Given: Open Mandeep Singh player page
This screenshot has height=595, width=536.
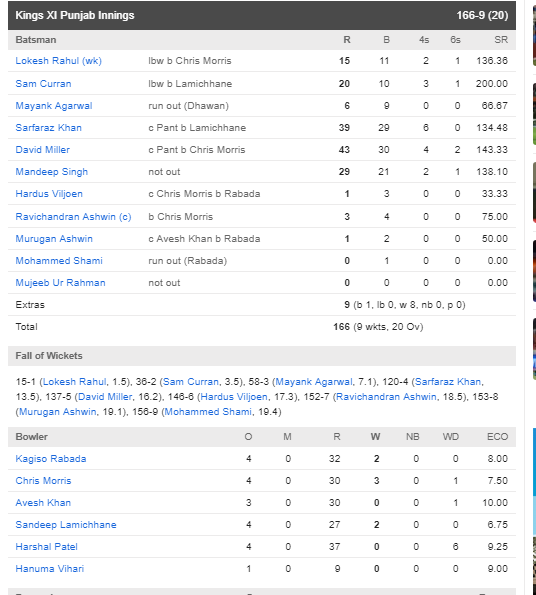Looking at the screenshot, I should coord(52,172).
